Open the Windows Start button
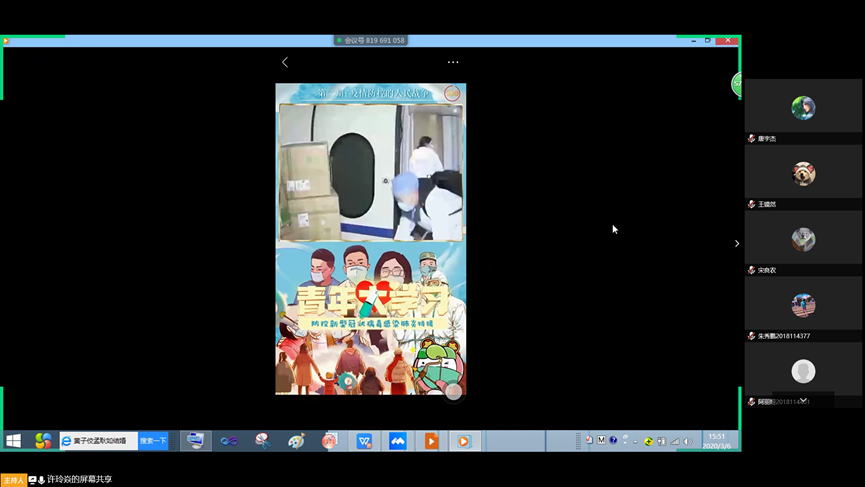Image resolution: width=865 pixels, height=487 pixels. tap(14, 441)
